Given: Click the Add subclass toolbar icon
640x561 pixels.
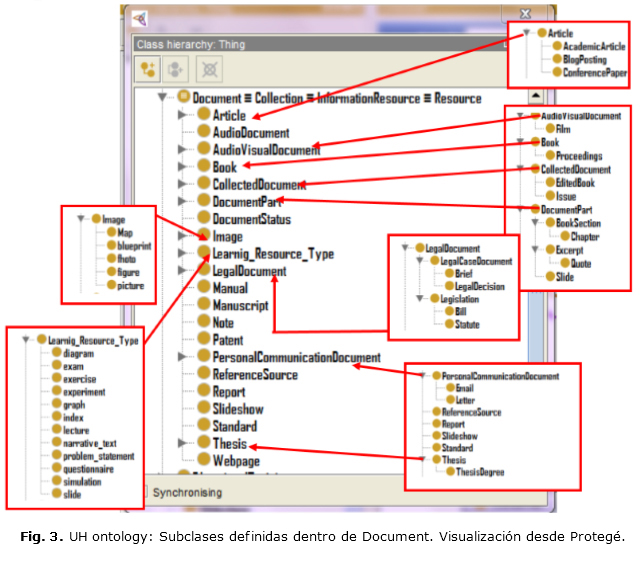Looking at the screenshot, I should point(150,69).
